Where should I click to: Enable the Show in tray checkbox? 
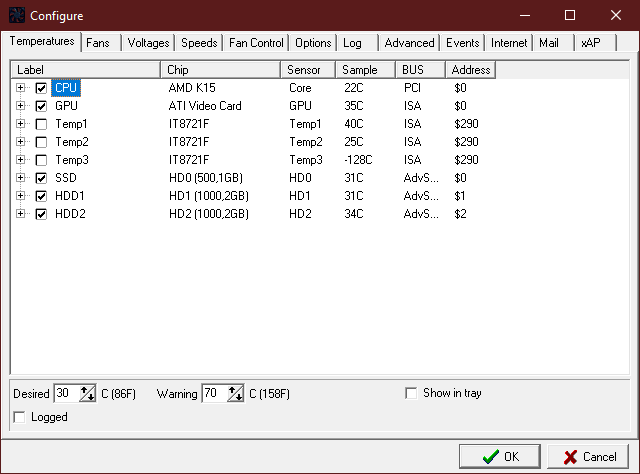click(x=411, y=393)
